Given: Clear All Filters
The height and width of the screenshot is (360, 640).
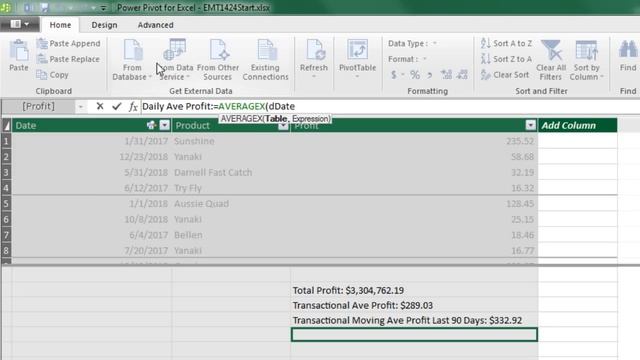Looking at the screenshot, I should 551,60.
